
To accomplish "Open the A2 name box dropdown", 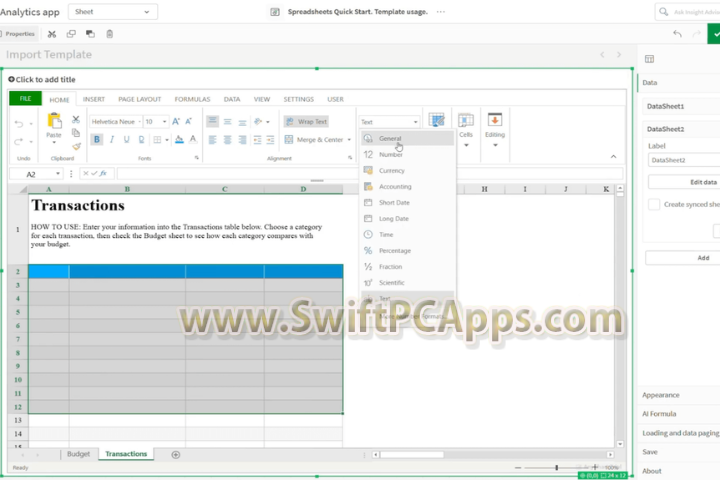I will coord(58,174).
